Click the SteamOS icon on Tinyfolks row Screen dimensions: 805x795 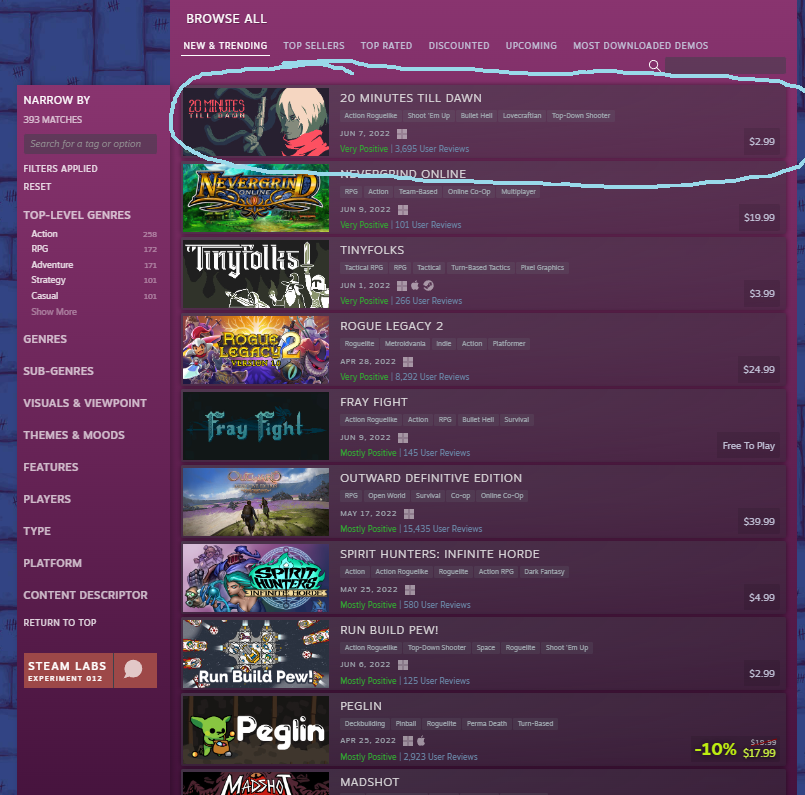(428, 285)
